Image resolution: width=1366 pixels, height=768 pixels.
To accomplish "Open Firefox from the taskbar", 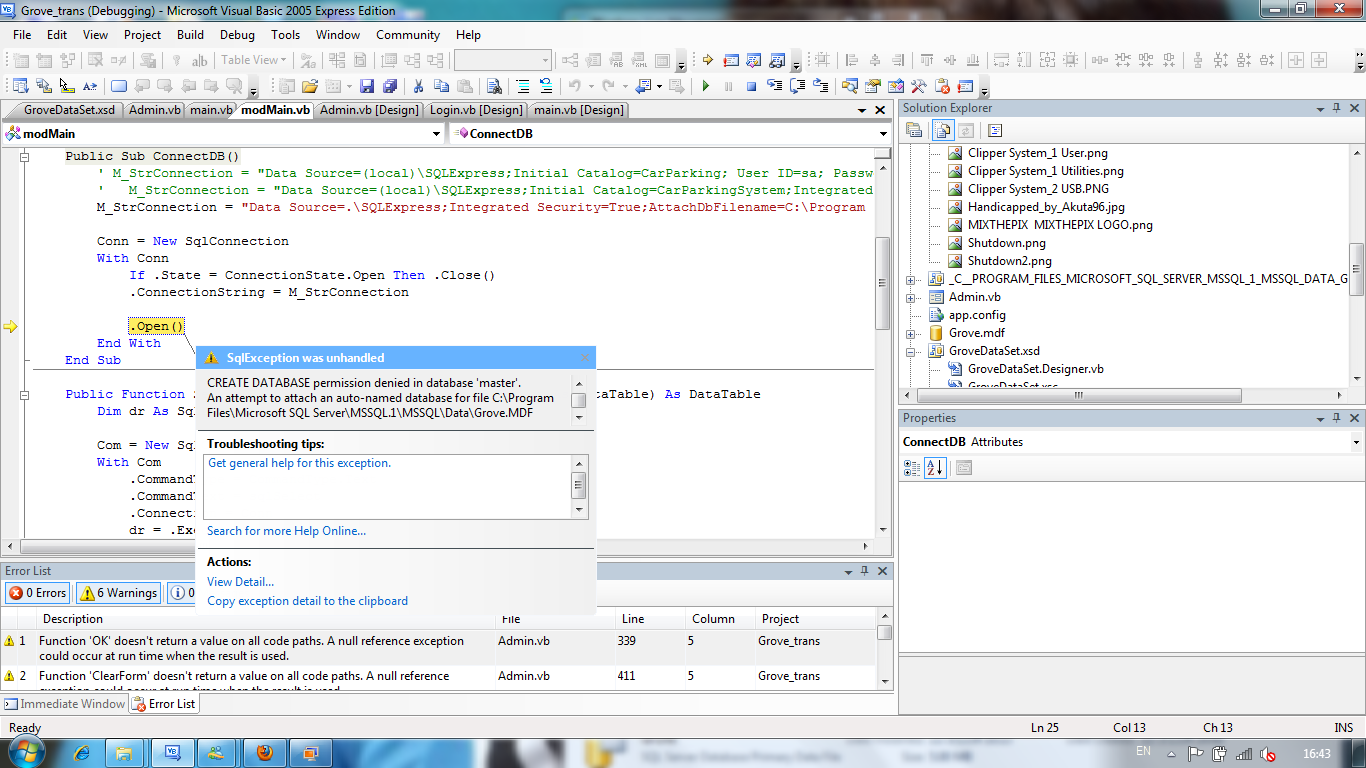I will (264, 752).
